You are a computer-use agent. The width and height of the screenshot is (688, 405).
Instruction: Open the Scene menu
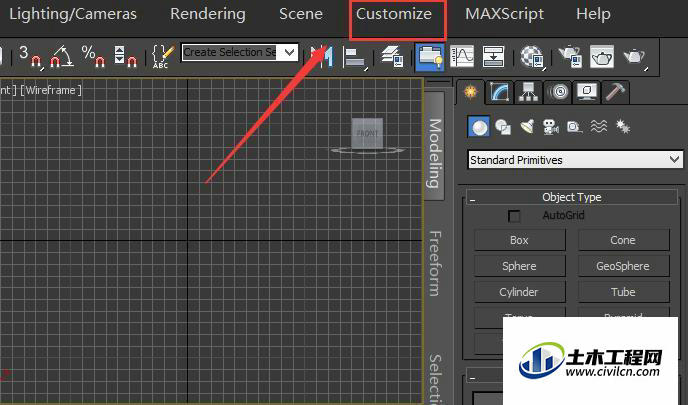(301, 14)
